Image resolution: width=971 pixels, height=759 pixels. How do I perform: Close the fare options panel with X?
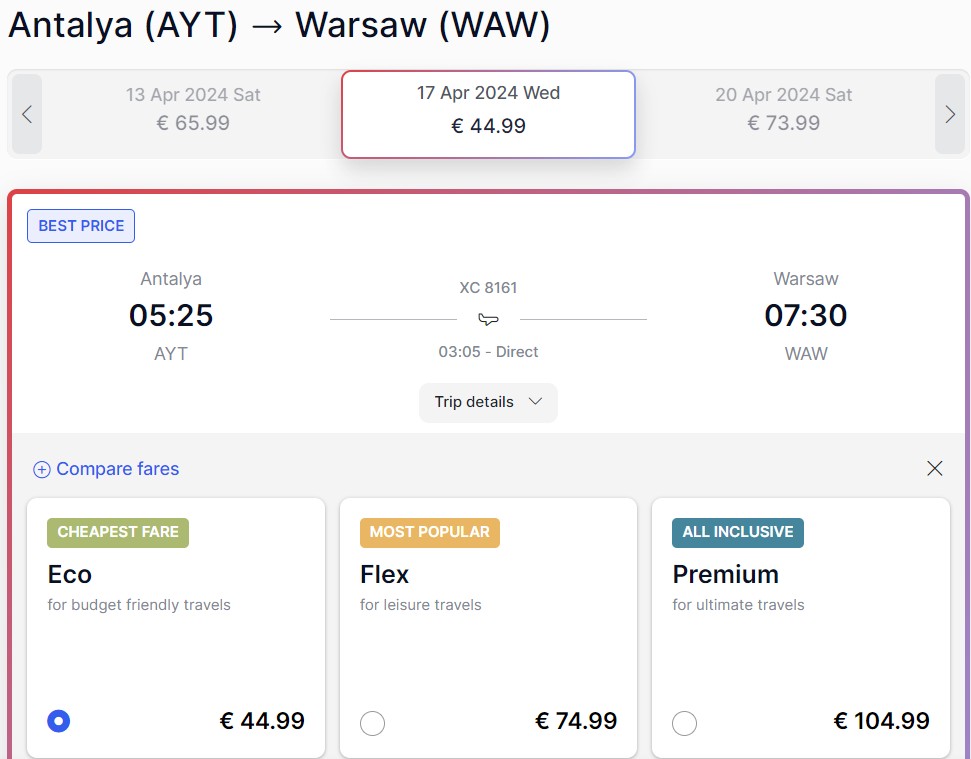pos(934,469)
